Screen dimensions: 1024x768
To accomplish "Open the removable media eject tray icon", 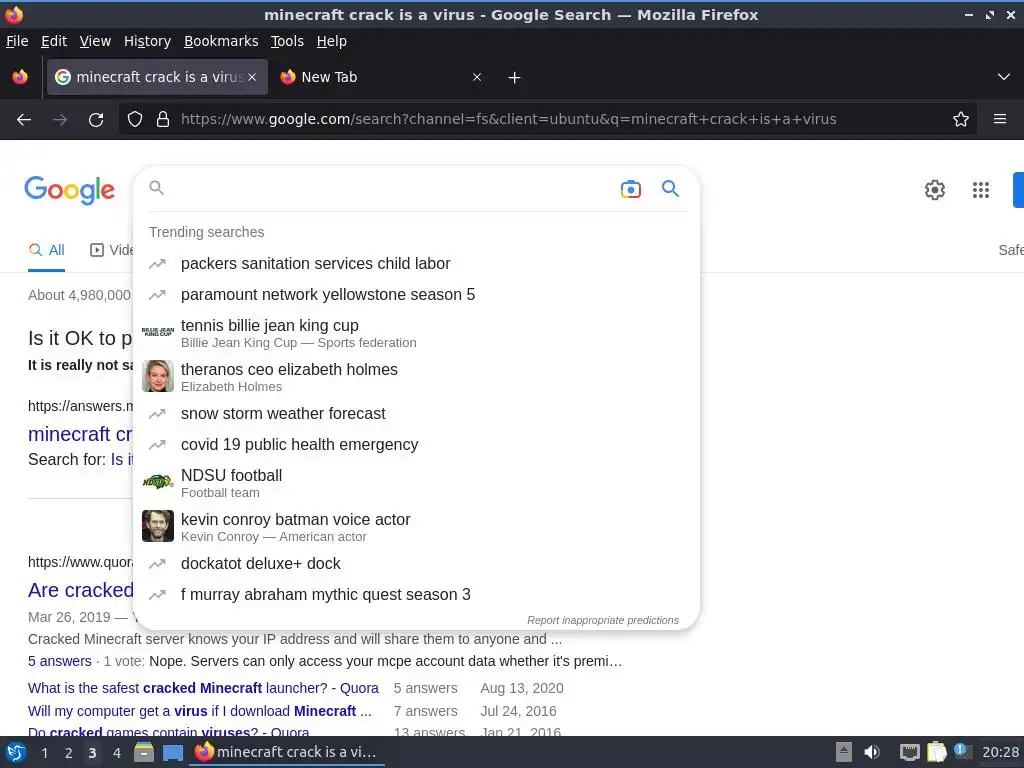I will tap(844, 752).
